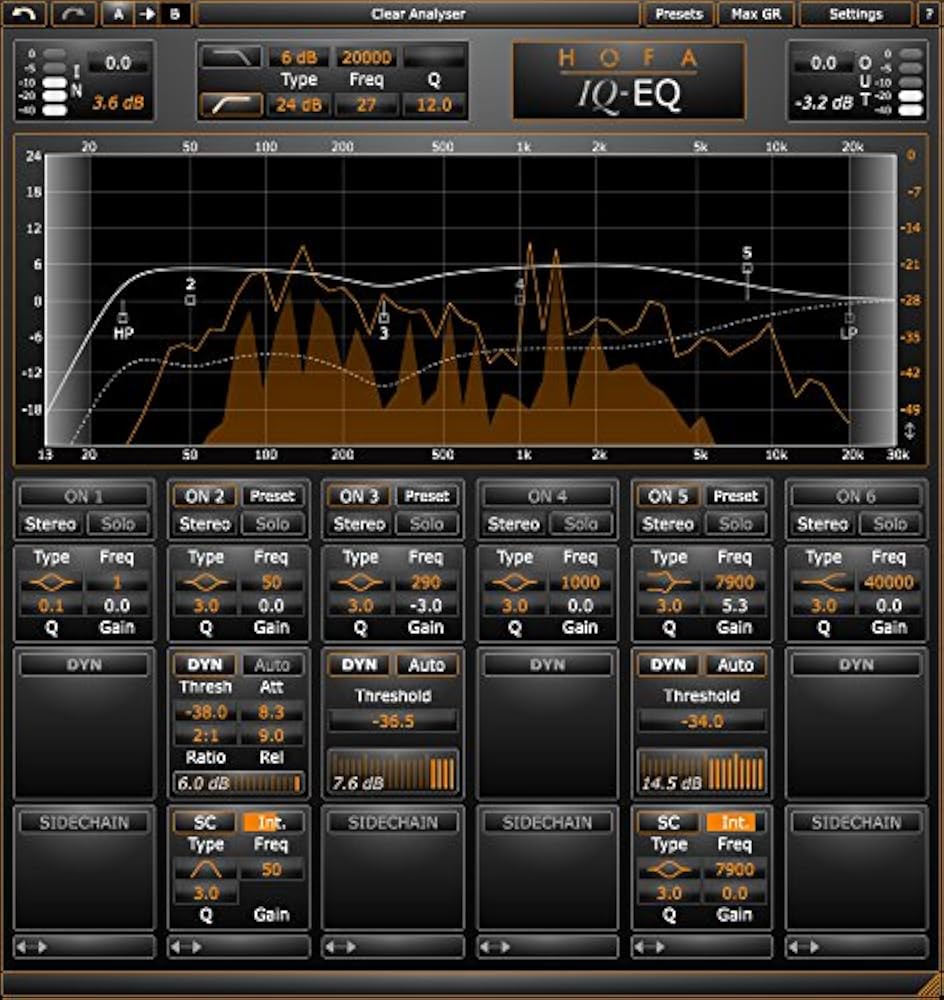Change band 4 Stereo channel mode

click(513, 524)
